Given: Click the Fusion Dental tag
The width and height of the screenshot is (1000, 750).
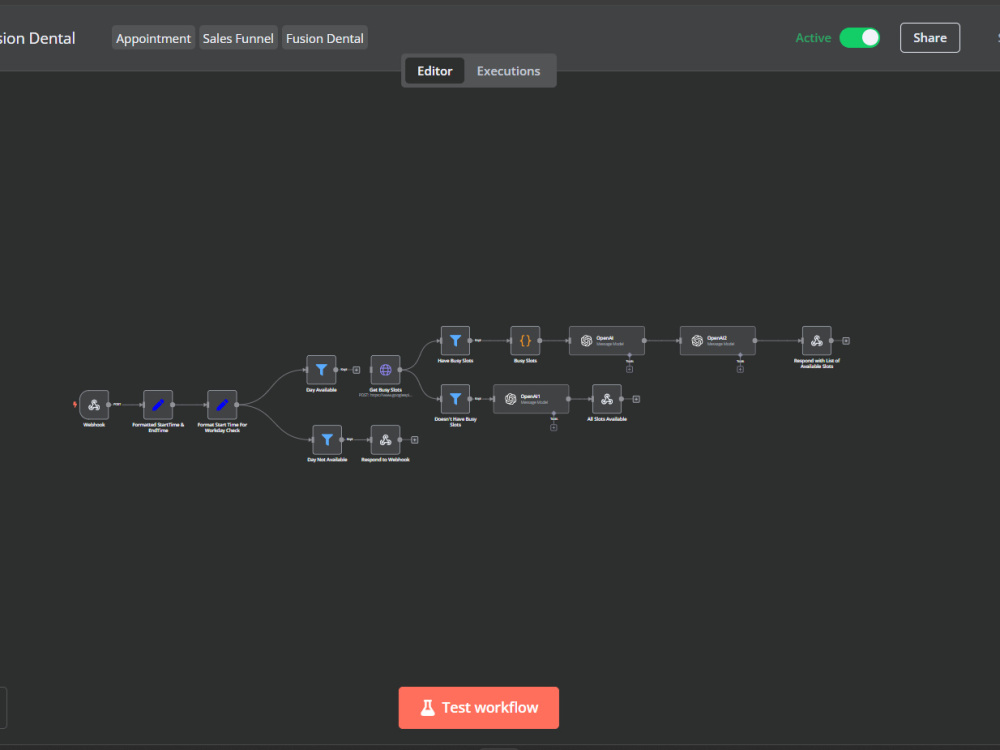Looking at the screenshot, I should click(x=325, y=38).
